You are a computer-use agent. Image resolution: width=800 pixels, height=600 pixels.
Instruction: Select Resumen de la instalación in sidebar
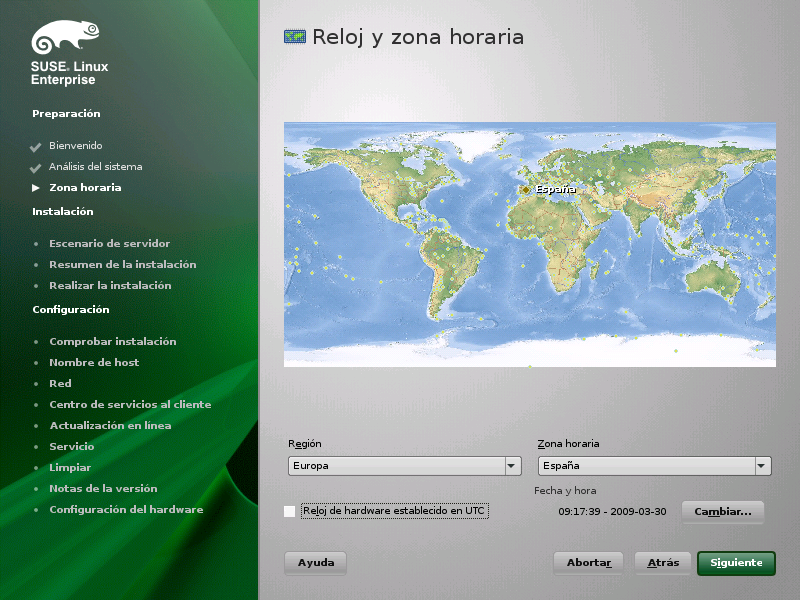[x=122, y=265]
